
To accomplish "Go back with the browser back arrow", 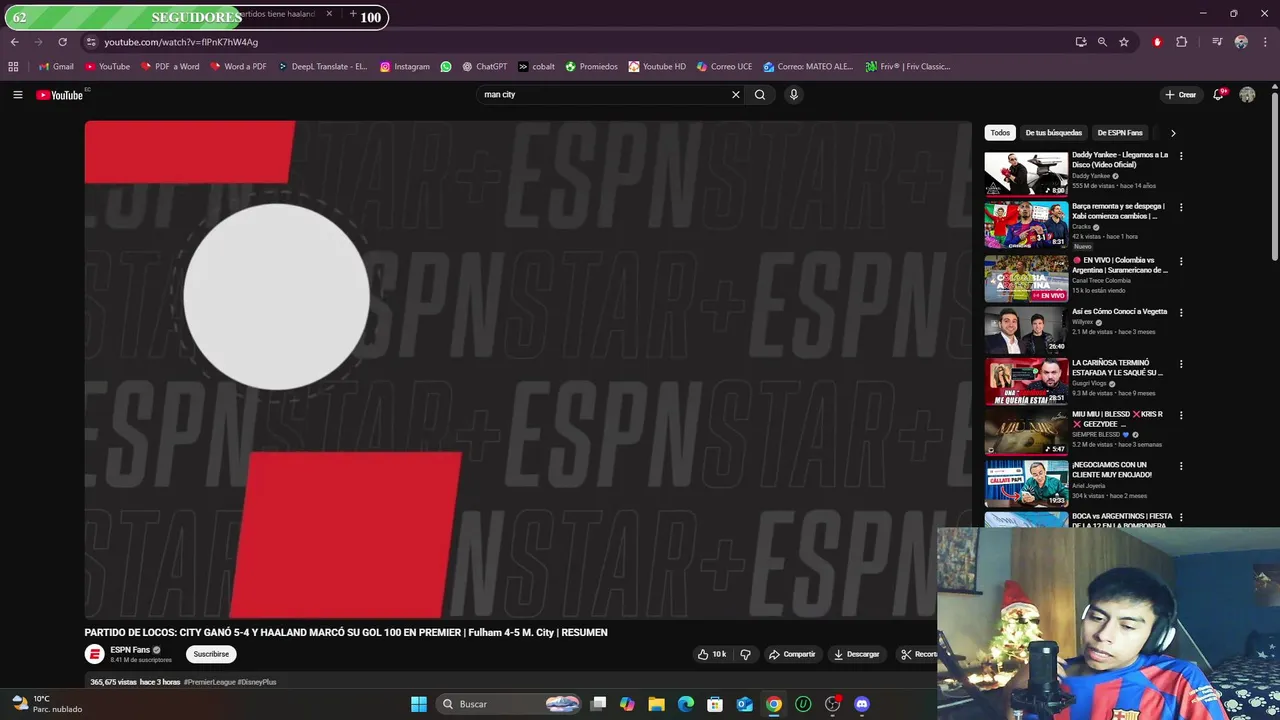I will pyautogui.click(x=15, y=42).
